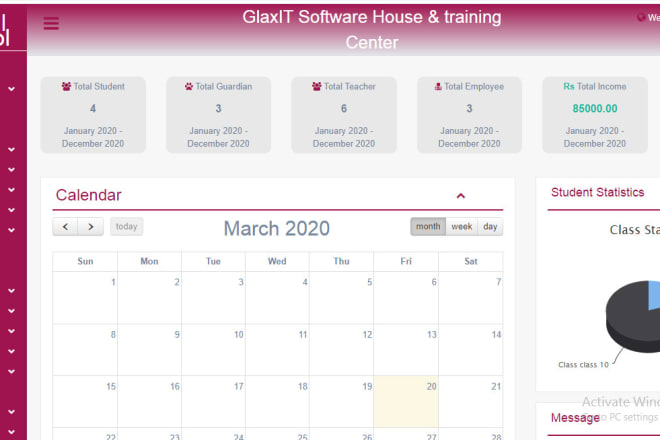660x440 pixels.
Task: Switch calendar to month view
Action: tap(428, 227)
